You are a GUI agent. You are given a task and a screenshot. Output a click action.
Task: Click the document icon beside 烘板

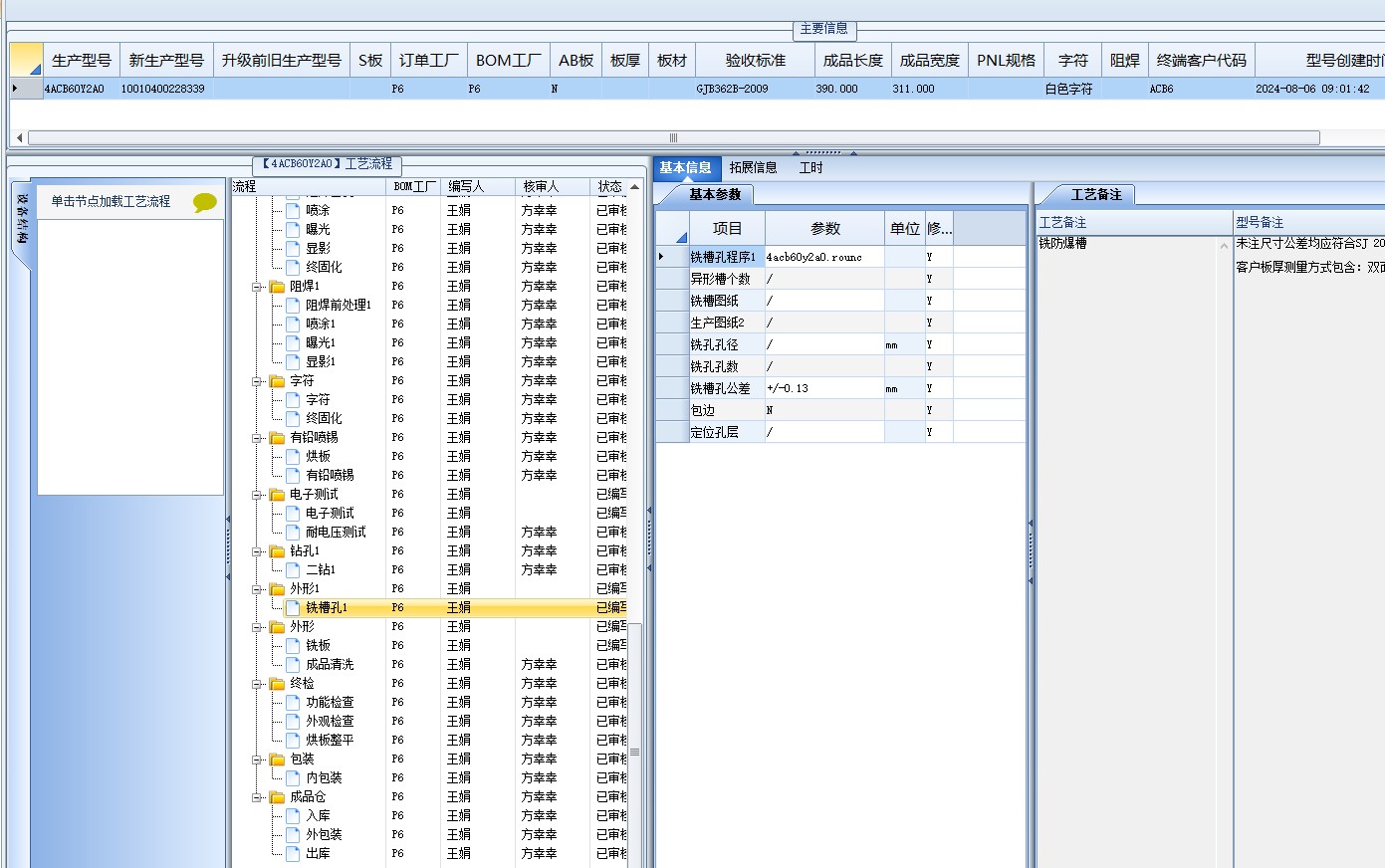[x=293, y=456]
